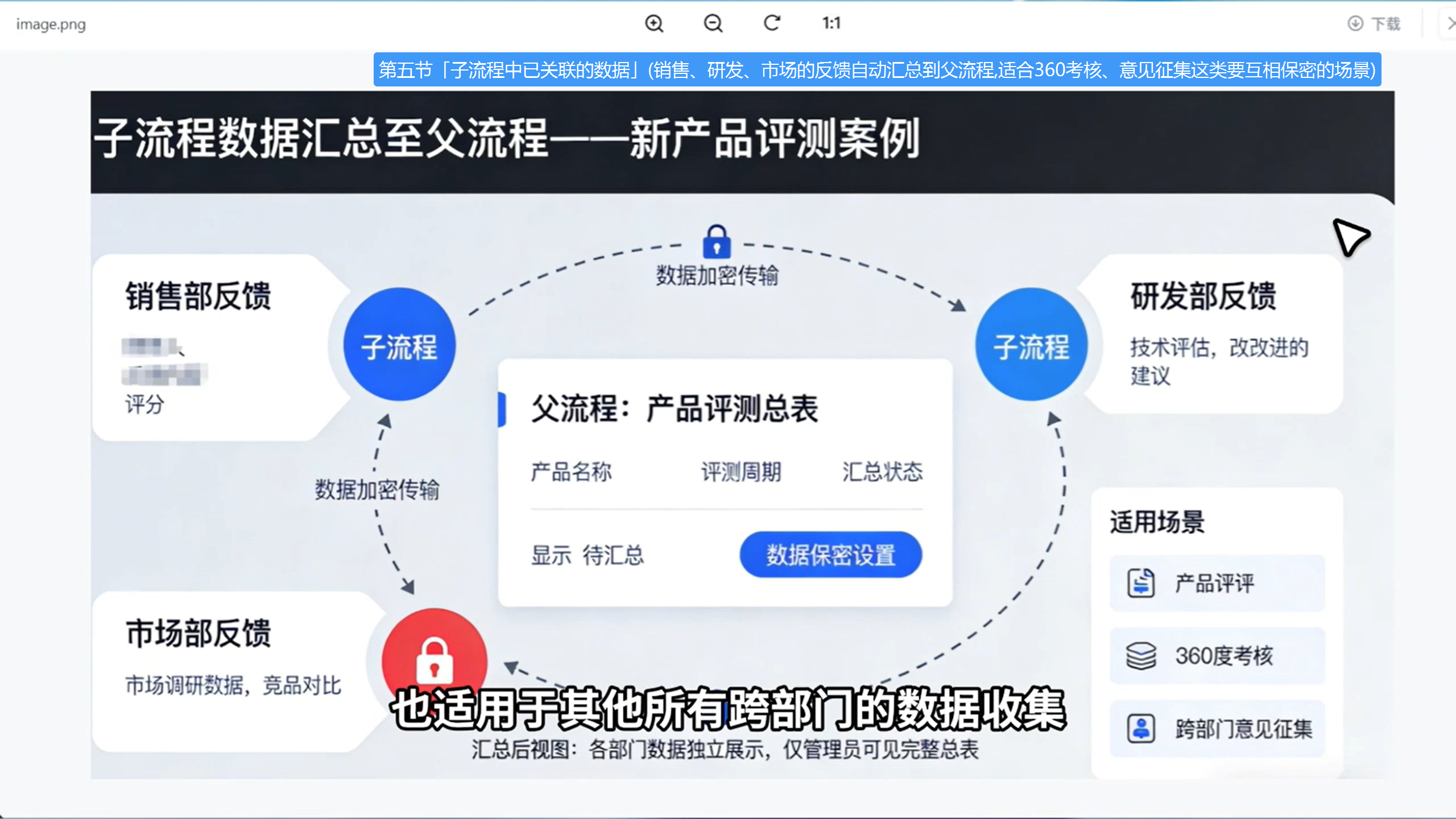Click the subtitle 也适用于其他所有跨部门的数据收集
Image resolution: width=1456 pixels, height=819 pixels.
[729, 709]
